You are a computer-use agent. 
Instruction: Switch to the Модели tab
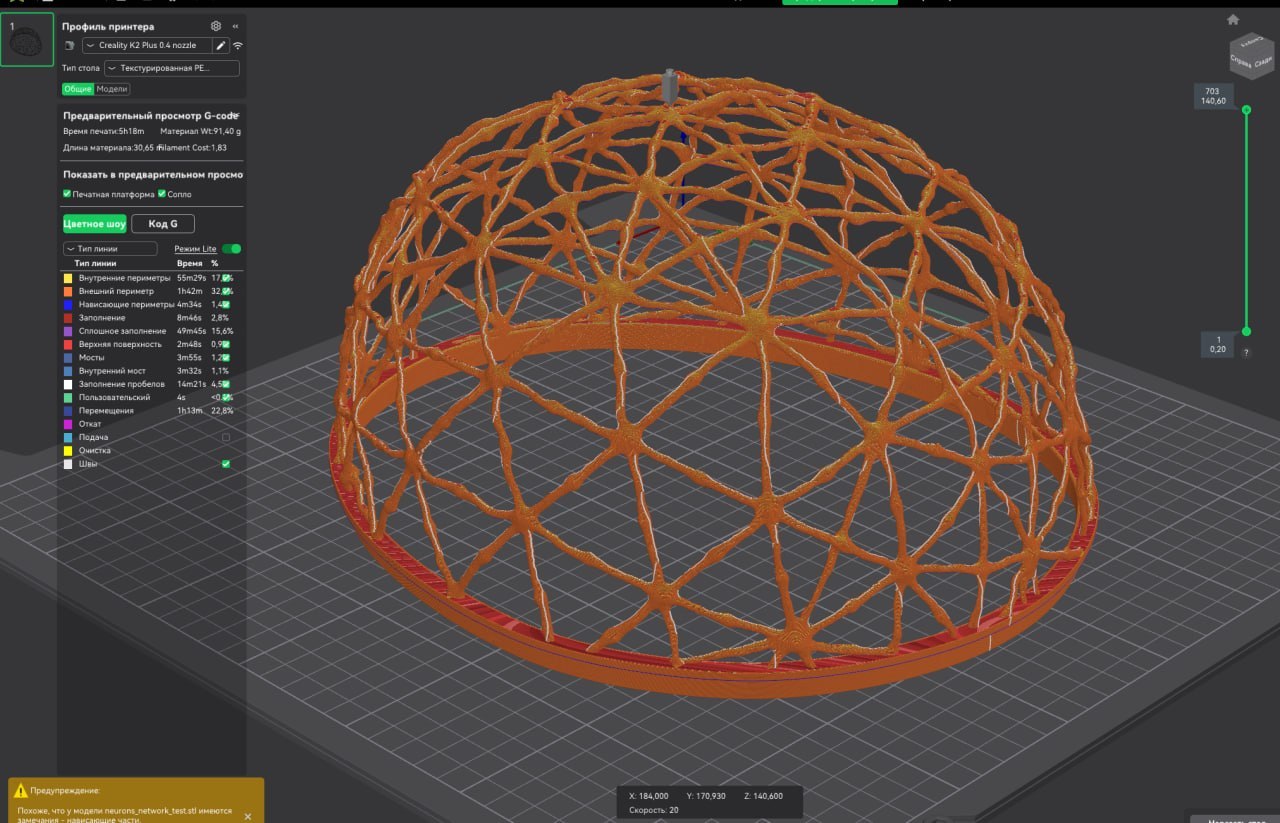click(x=112, y=89)
